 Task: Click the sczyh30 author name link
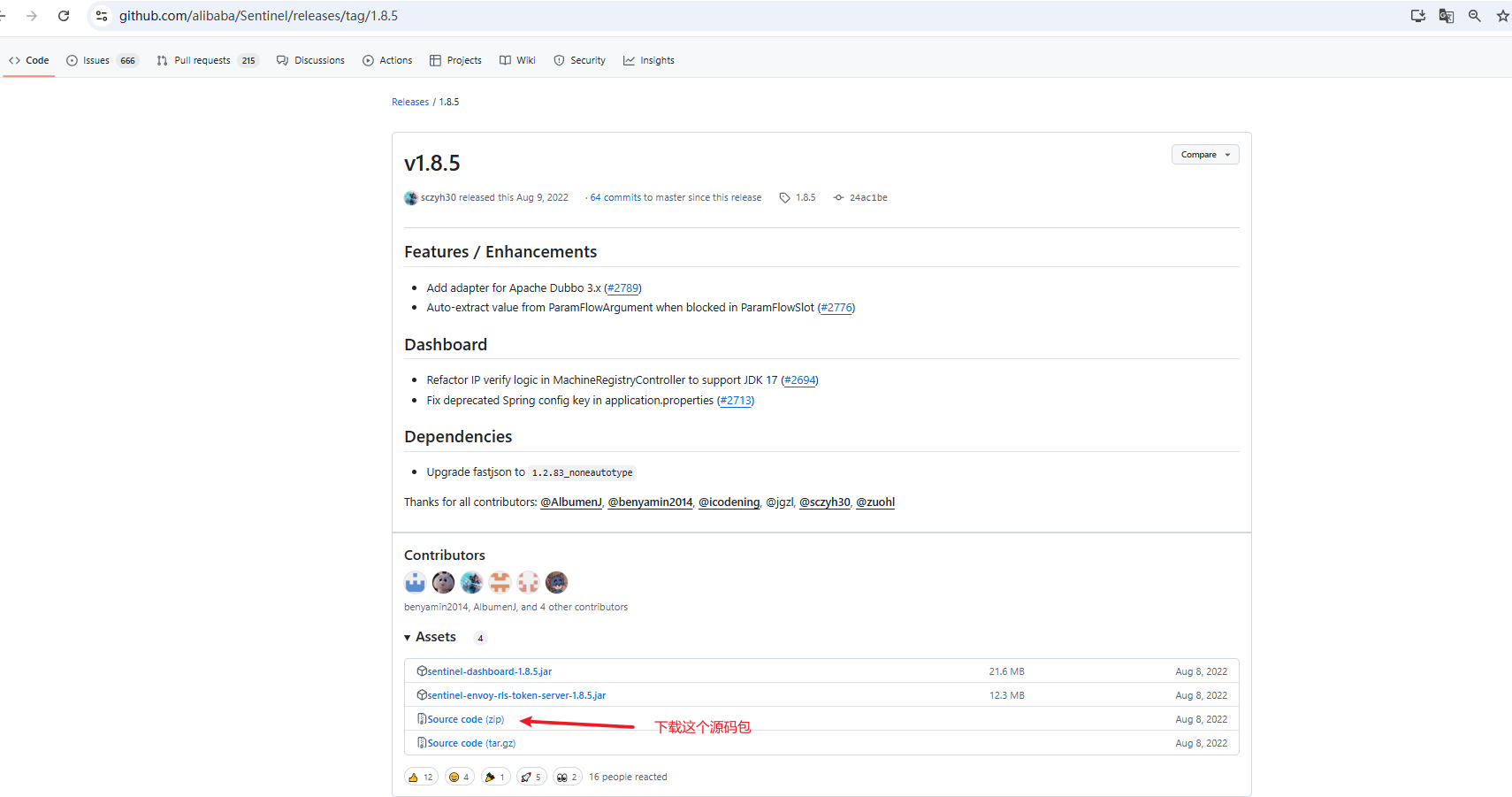[x=439, y=198]
